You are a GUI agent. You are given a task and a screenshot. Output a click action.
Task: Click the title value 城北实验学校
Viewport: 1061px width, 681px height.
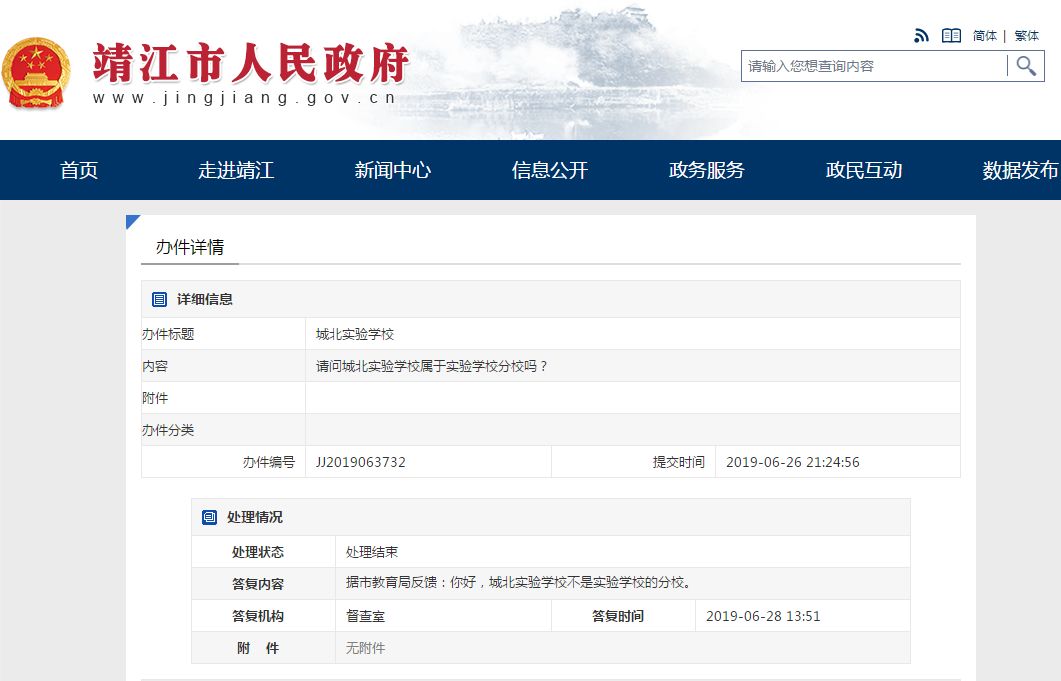355,334
